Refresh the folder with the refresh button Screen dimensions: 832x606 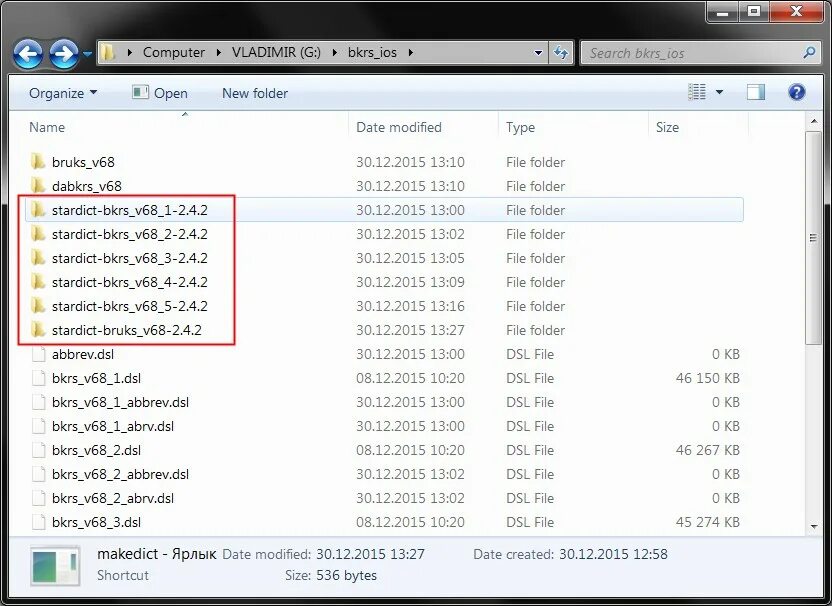point(561,53)
